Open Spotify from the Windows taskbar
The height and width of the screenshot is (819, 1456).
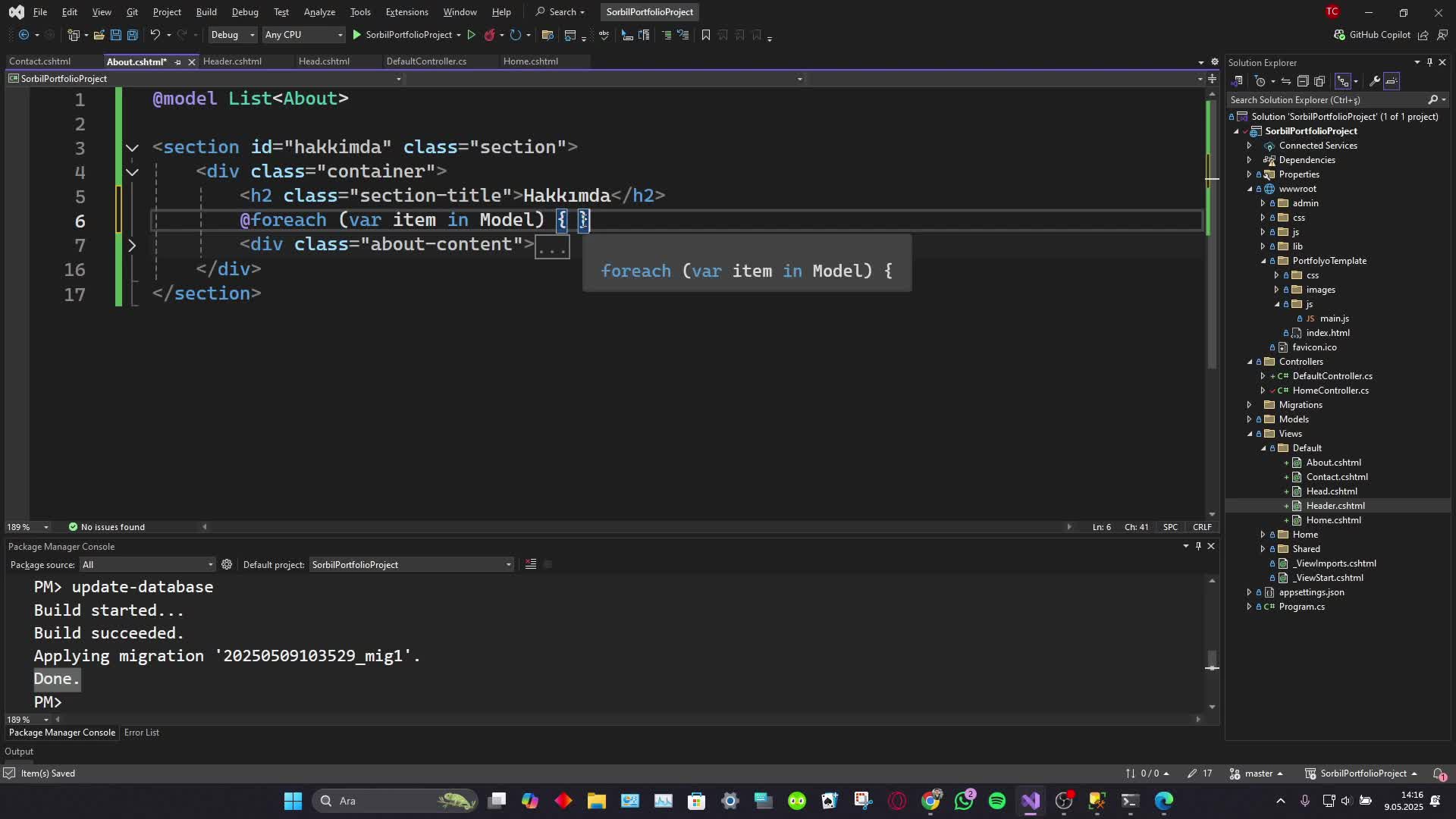coord(997,801)
